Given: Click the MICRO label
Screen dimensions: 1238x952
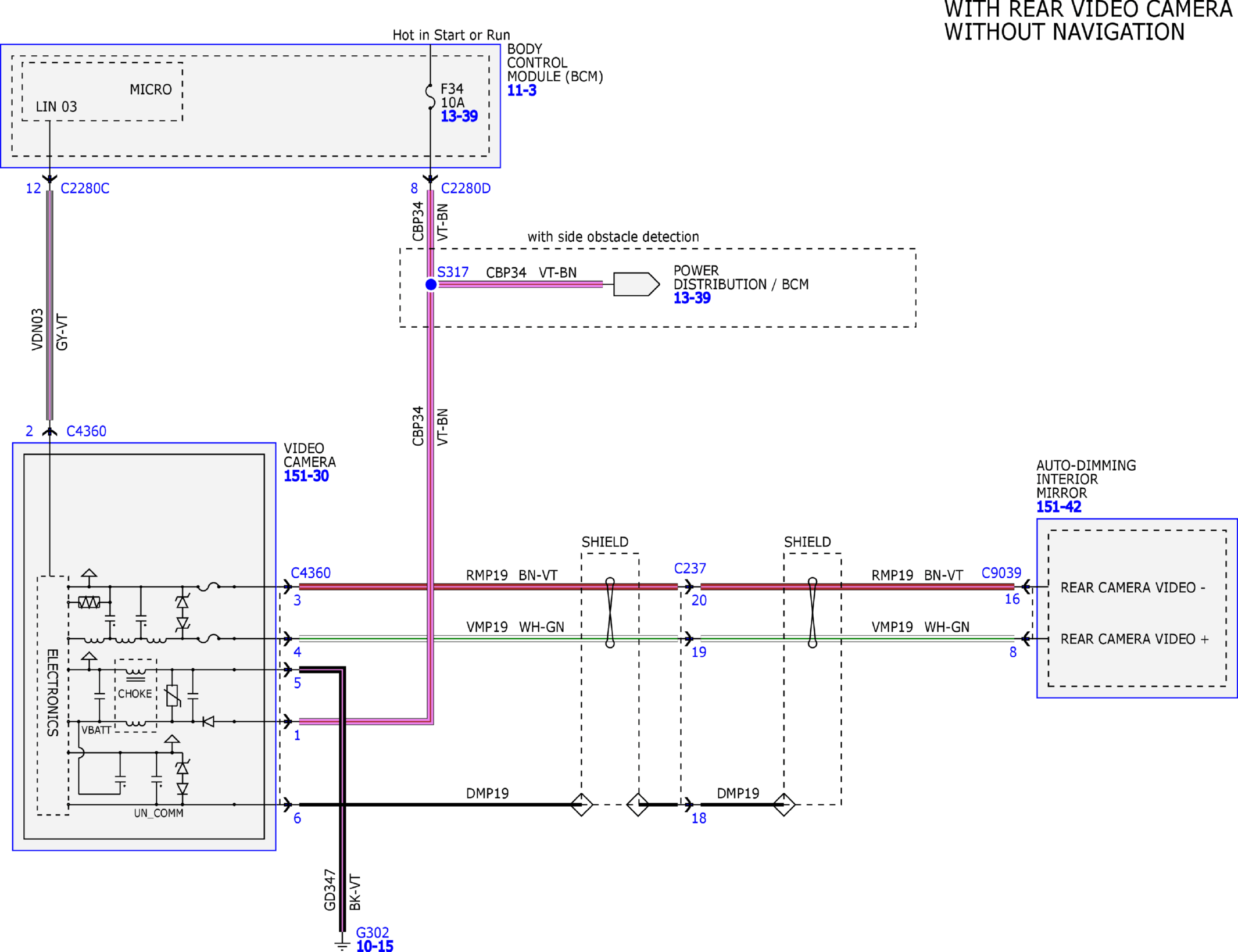Looking at the screenshot, I should [x=151, y=90].
